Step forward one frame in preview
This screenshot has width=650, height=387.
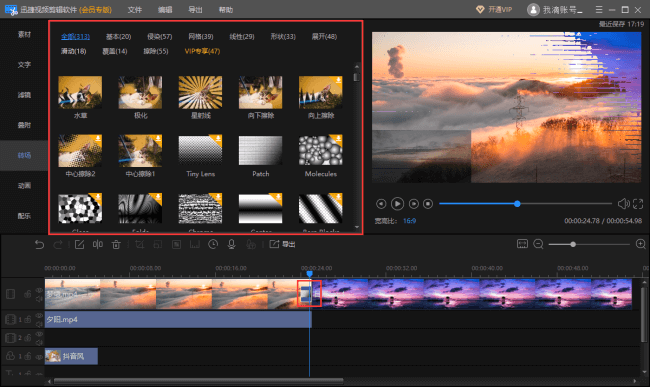pos(414,204)
